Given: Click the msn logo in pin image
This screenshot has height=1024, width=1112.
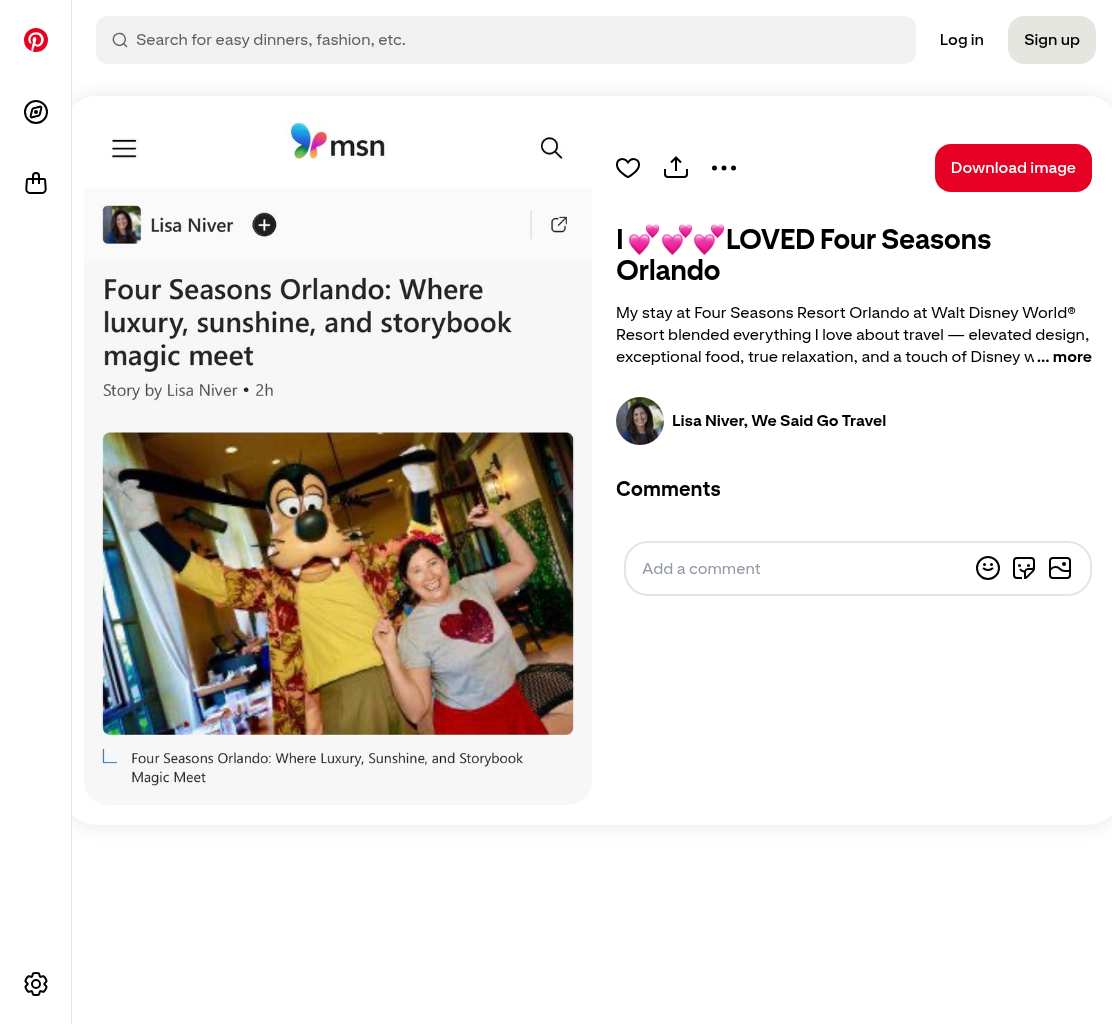Looking at the screenshot, I should click(x=338, y=142).
